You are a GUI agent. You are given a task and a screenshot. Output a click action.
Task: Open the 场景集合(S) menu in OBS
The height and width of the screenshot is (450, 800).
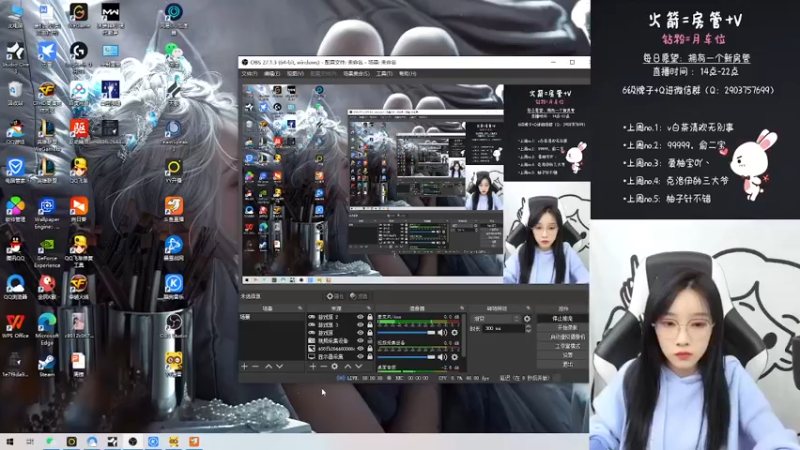coord(356,74)
